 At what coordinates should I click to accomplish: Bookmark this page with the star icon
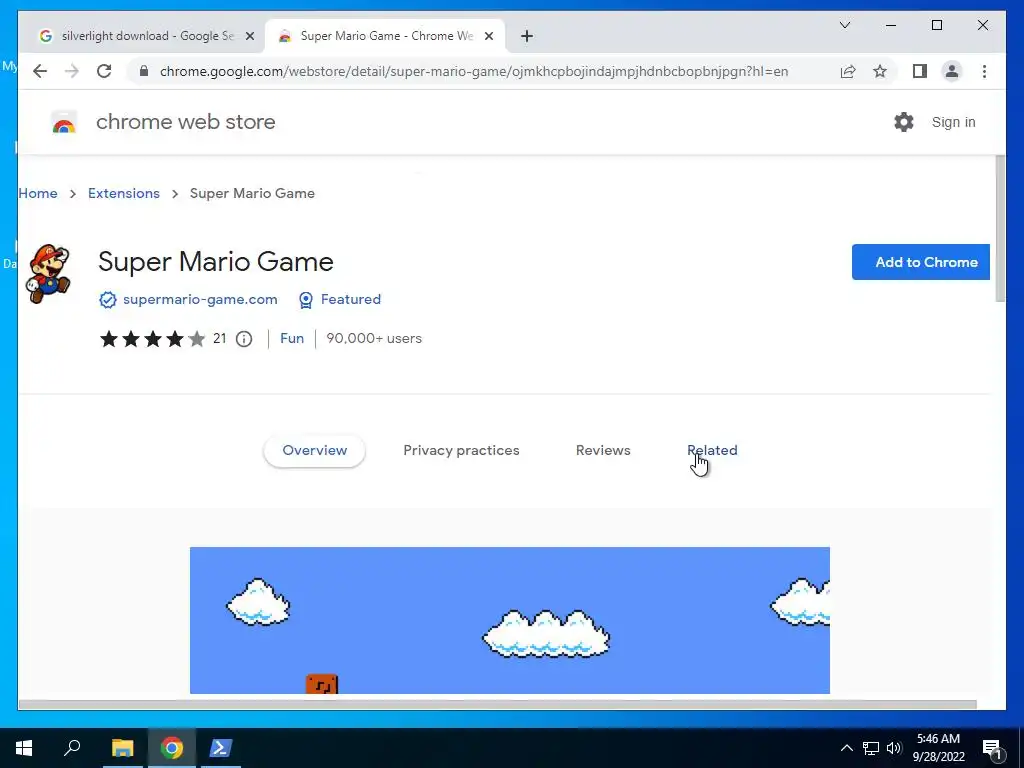click(x=880, y=71)
